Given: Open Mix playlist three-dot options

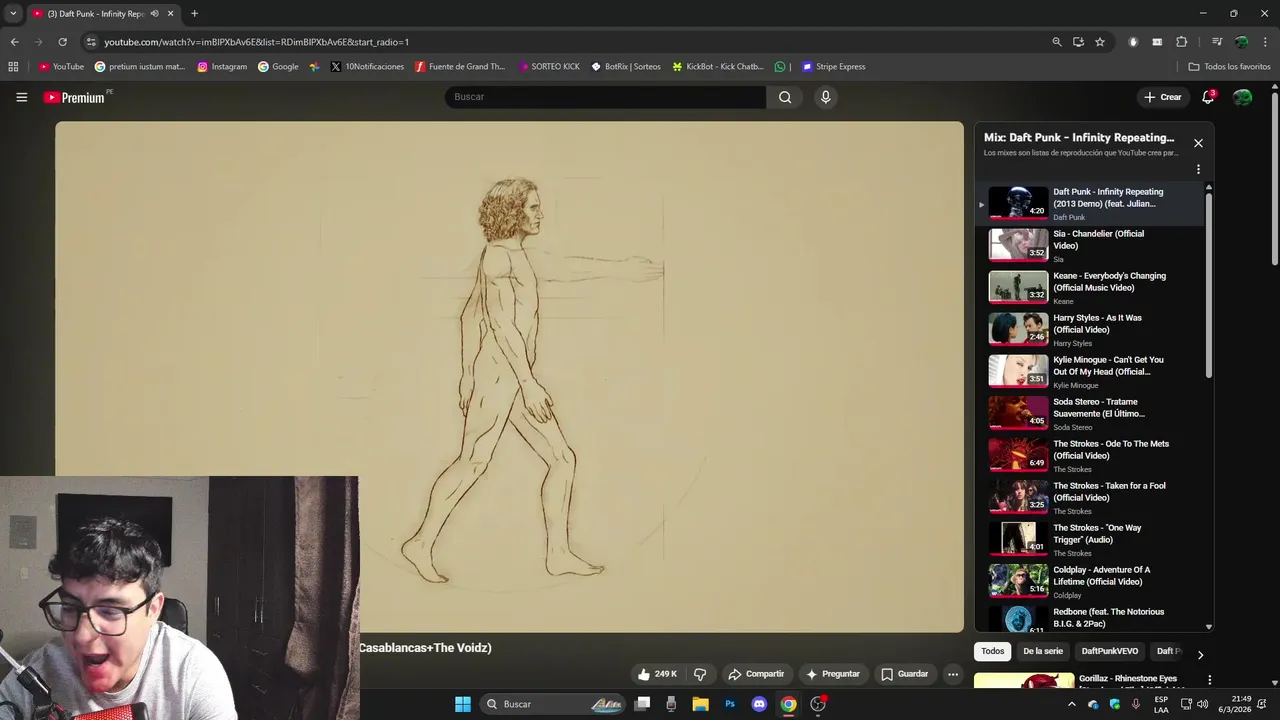Looking at the screenshot, I should (x=1198, y=170).
